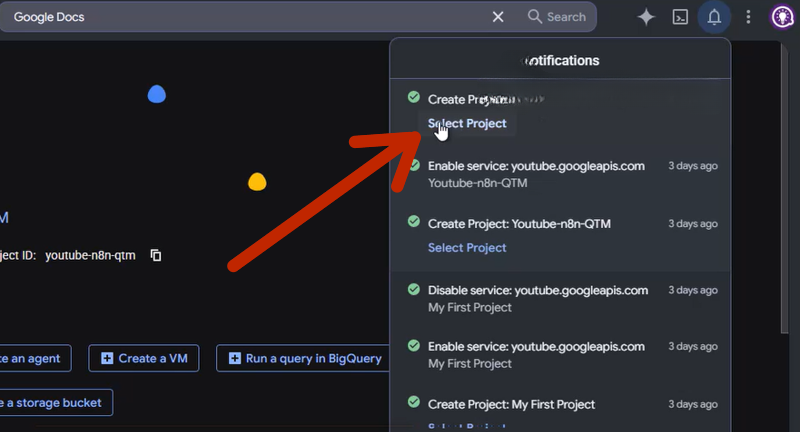The width and height of the screenshot is (800, 432).
Task: Click the Create a VM button
Action: (x=144, y=359)
